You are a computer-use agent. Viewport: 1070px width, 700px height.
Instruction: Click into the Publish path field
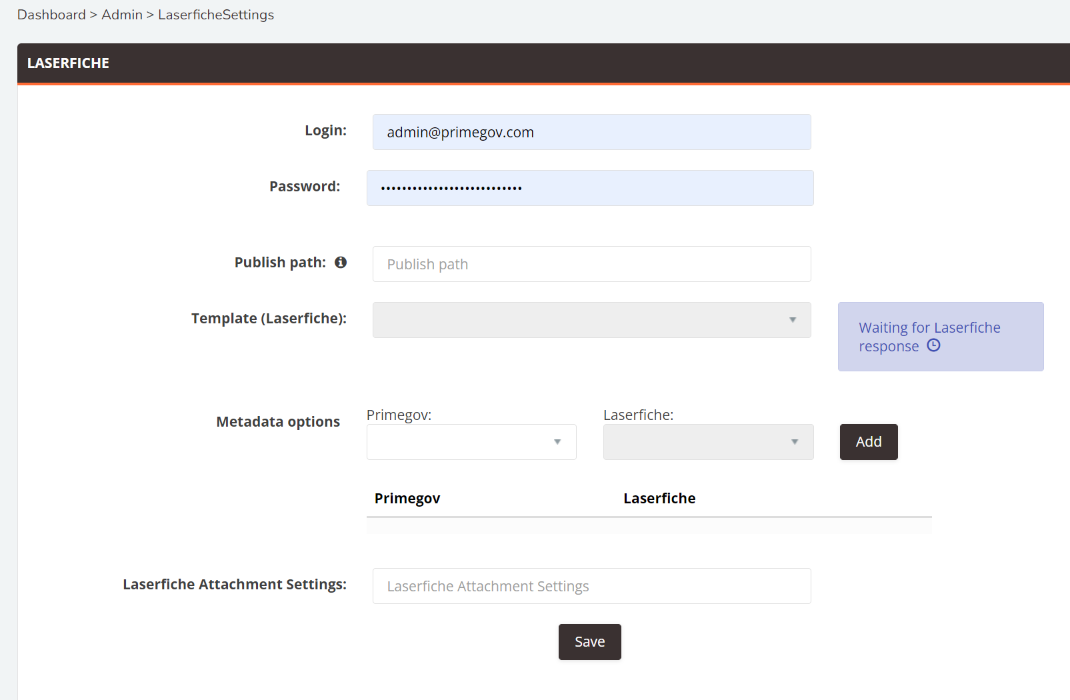point(592,264)
